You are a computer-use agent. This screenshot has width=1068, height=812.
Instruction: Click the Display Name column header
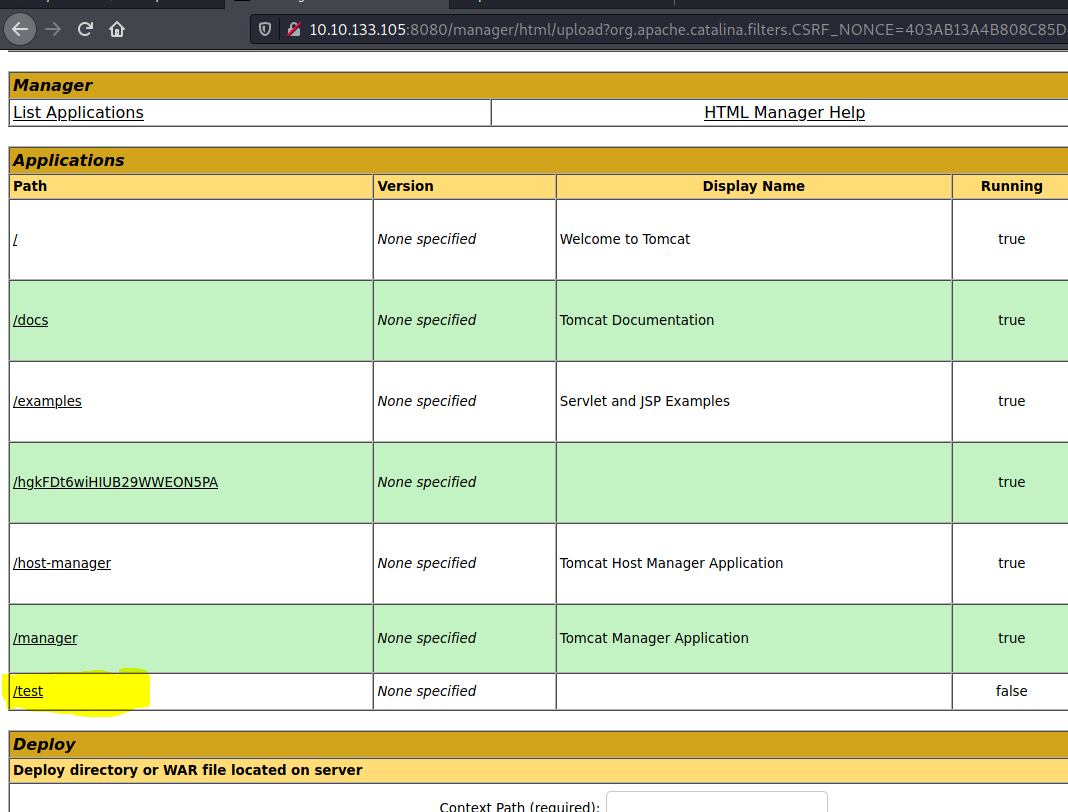click(x=753, y=186)
